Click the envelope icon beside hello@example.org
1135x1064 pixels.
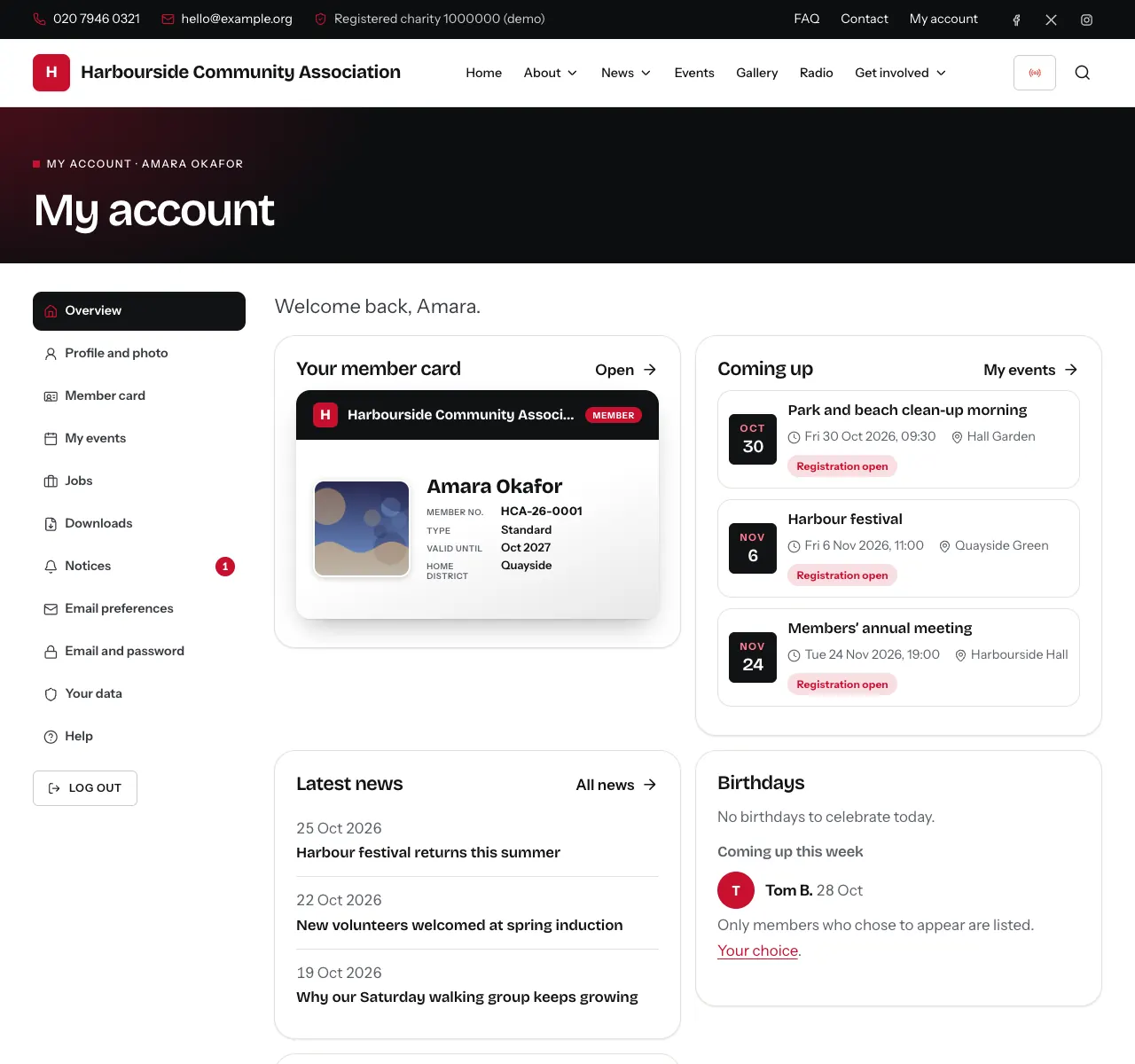click(x=168, y=19)
